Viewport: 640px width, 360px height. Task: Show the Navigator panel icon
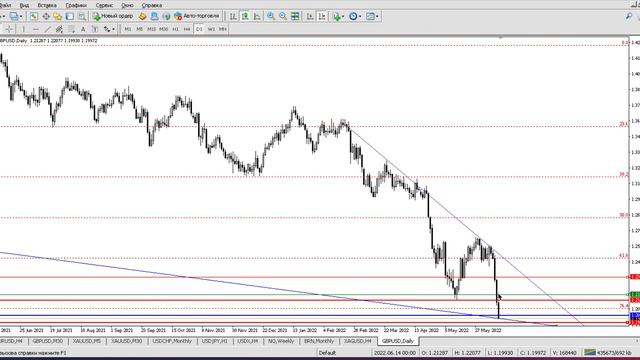point(58,16)
